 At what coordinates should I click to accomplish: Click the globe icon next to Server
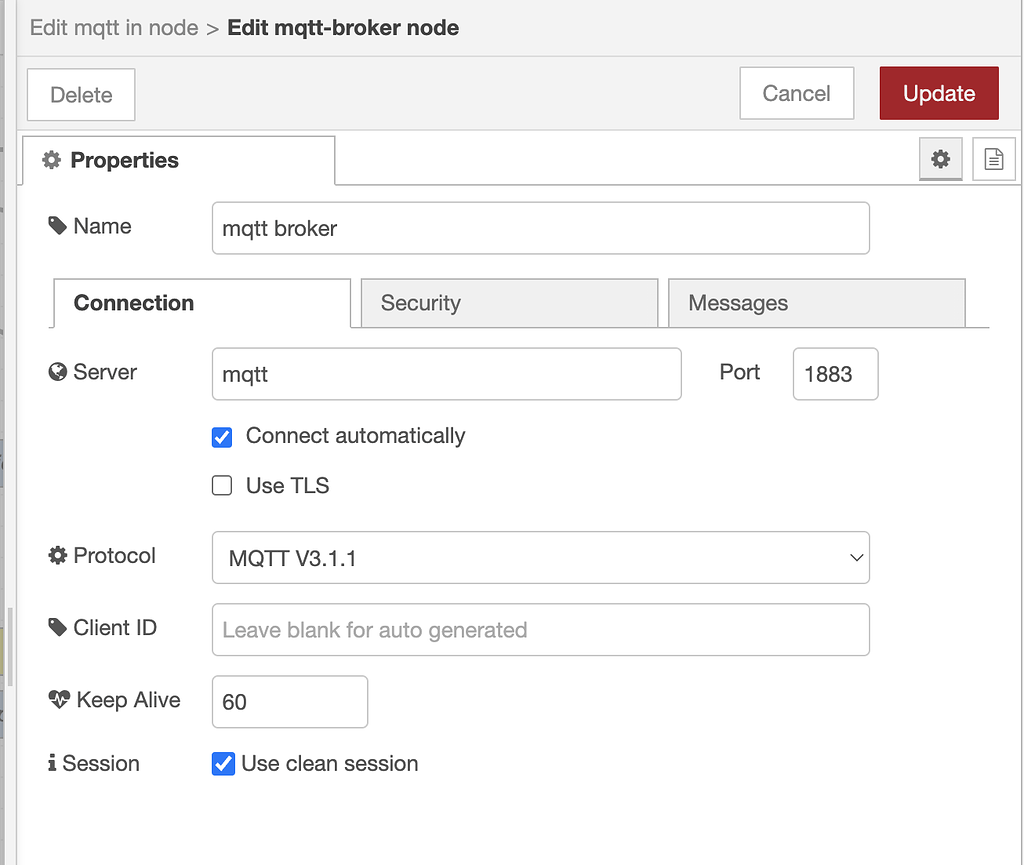(56, 371)
